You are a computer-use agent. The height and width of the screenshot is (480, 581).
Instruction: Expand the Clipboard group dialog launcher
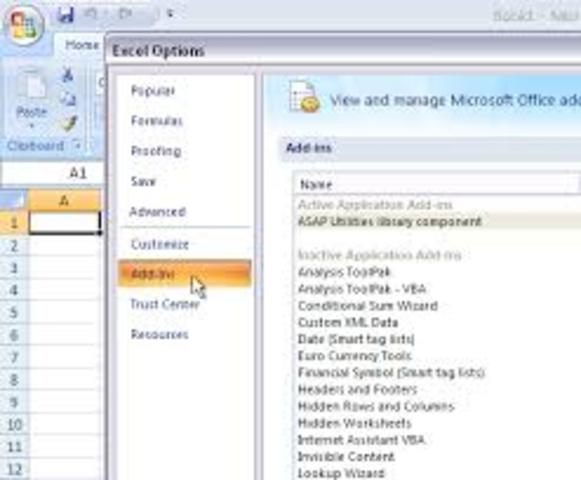pos(77,146)
